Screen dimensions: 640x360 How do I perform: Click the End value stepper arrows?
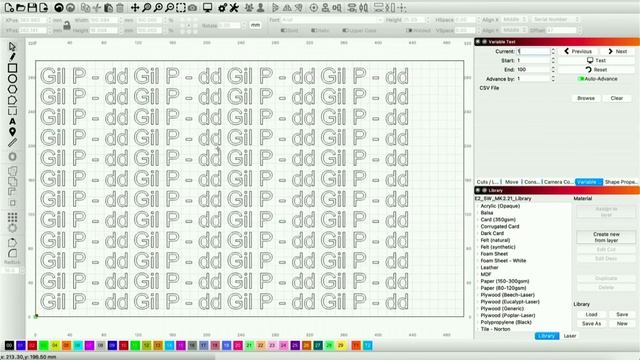coord(553,70)
